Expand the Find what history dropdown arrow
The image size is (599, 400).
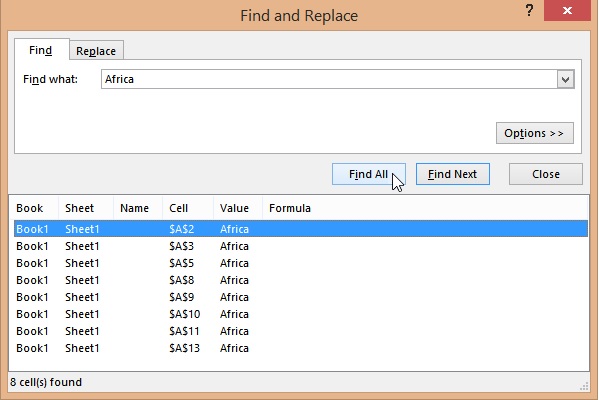(565, 79)
